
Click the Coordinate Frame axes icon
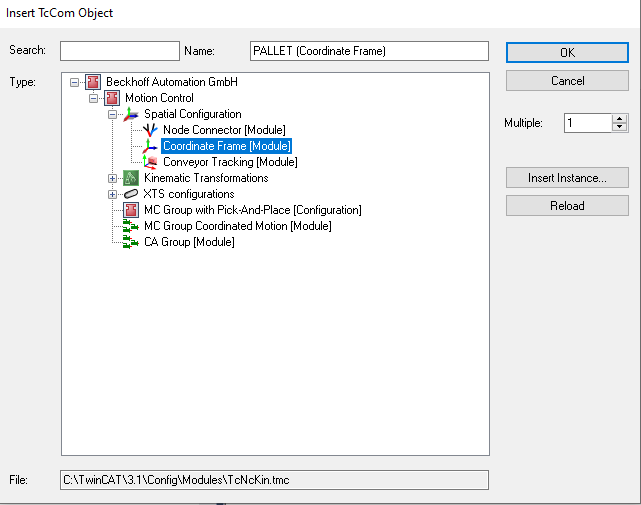[150, 146]
